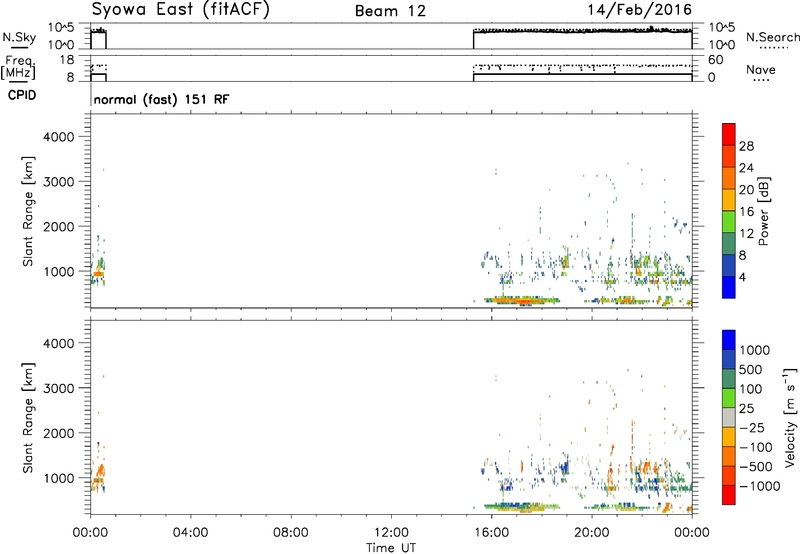The width and height of the screenshot is (800, 554).
Task: Click the orange echo band near 17:00 in power panel
Action: [x=521, y=301]
